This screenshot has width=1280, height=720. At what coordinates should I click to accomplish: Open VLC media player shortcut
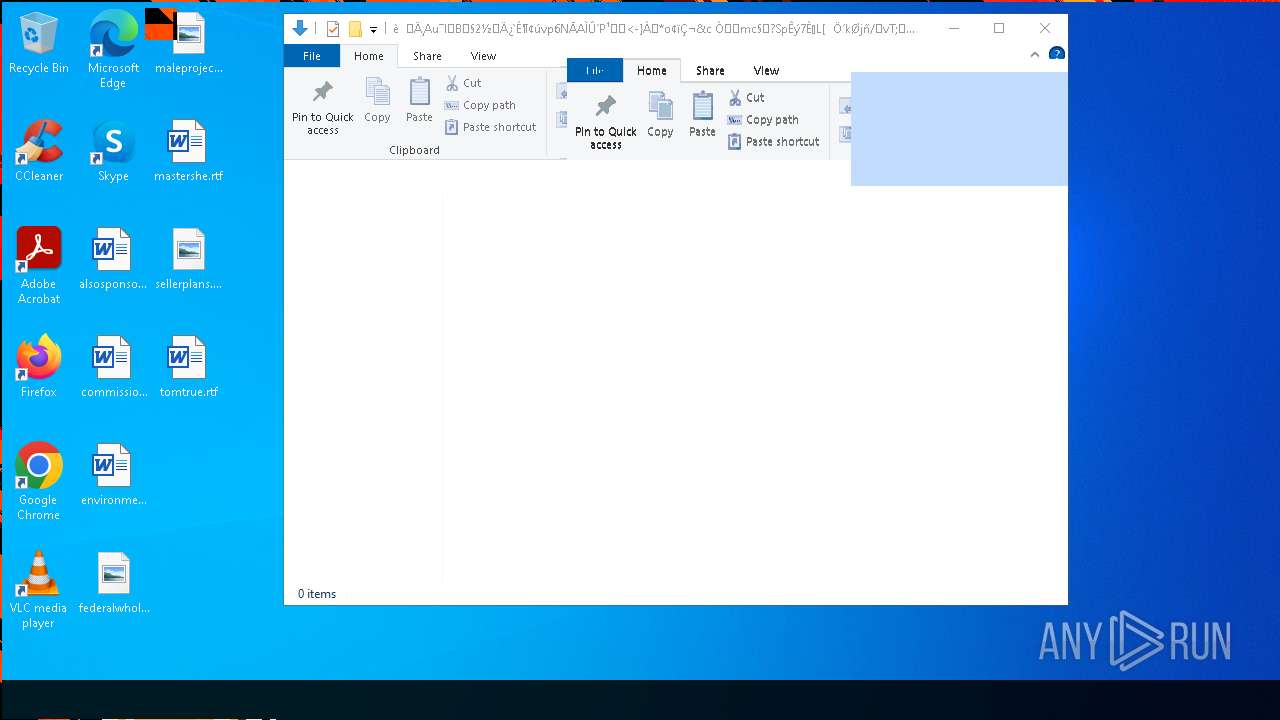tap(39, 590)
